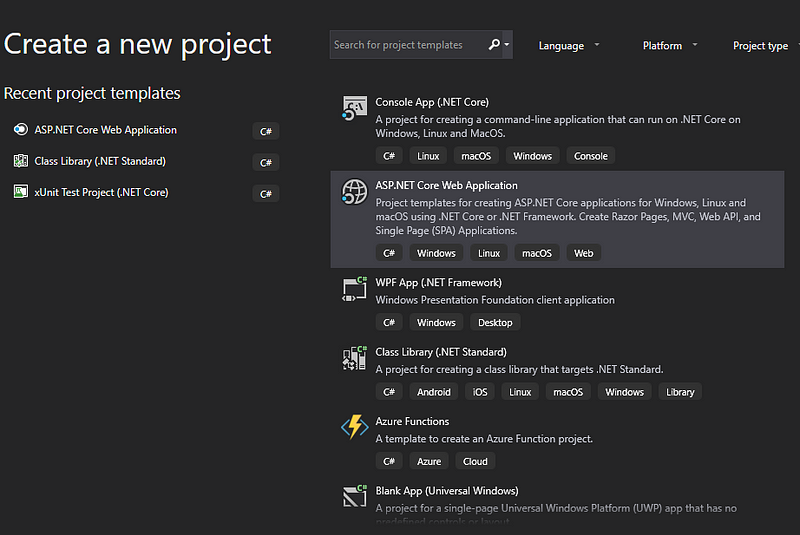This screenshot has height=535, width=800.
Task: Click the Library tag under Class Library
Action: coord(680,392)
